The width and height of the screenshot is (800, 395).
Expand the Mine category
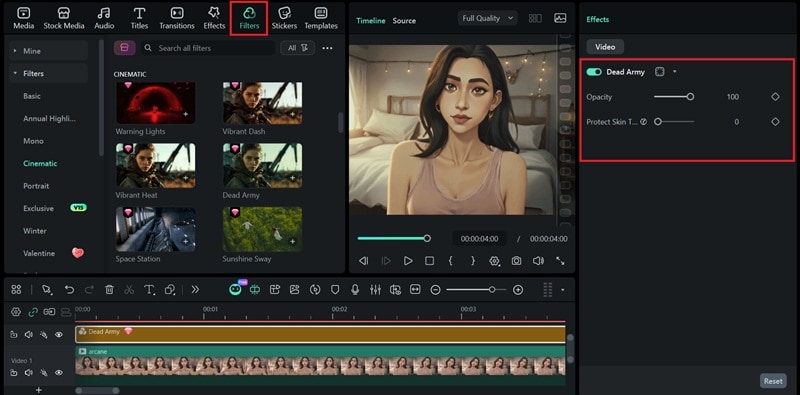coord(48,51)
